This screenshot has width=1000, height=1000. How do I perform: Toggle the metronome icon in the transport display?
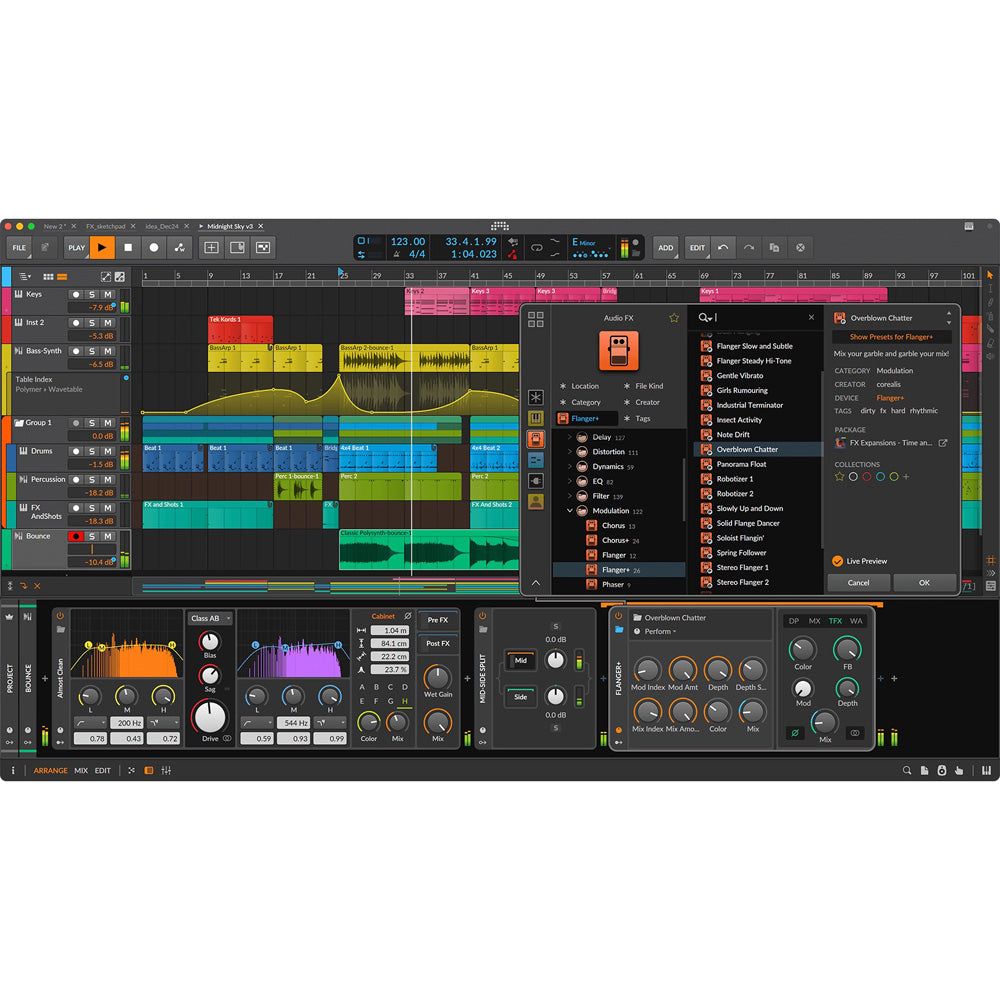[x=397, y=254]
